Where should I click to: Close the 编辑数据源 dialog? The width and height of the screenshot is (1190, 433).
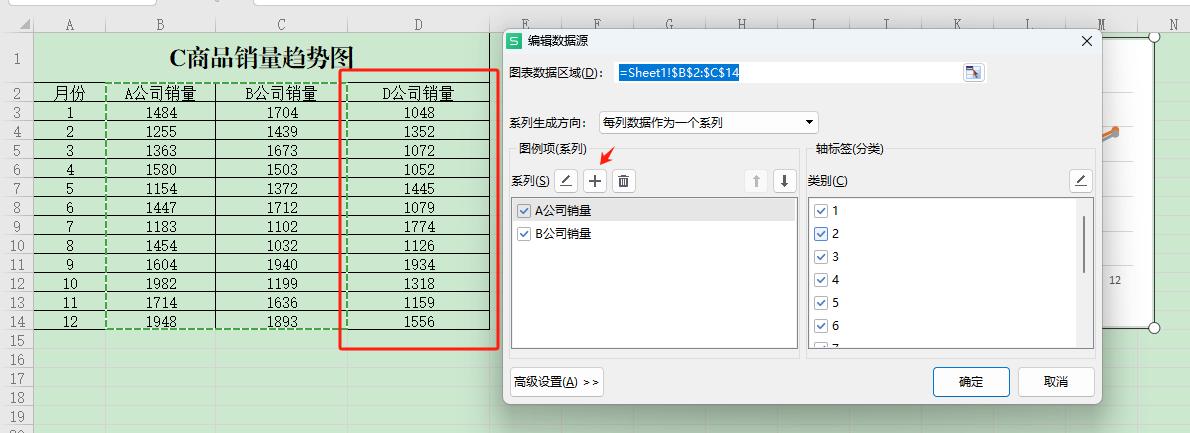click(1087, 41)
